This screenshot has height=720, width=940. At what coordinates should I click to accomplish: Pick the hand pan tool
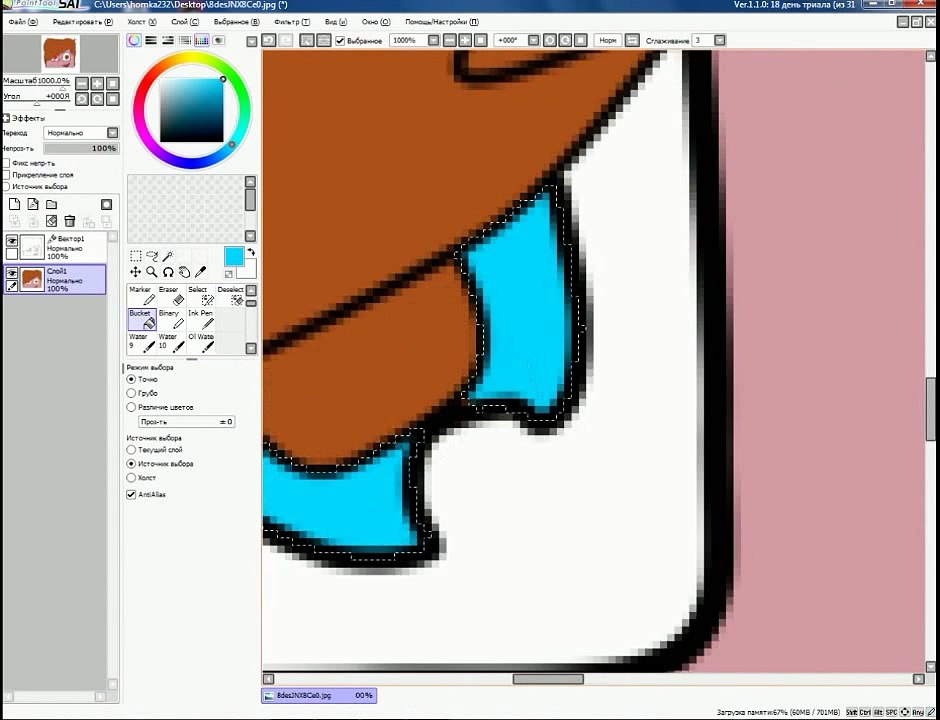pyautogui.click(x=184, y=272)
